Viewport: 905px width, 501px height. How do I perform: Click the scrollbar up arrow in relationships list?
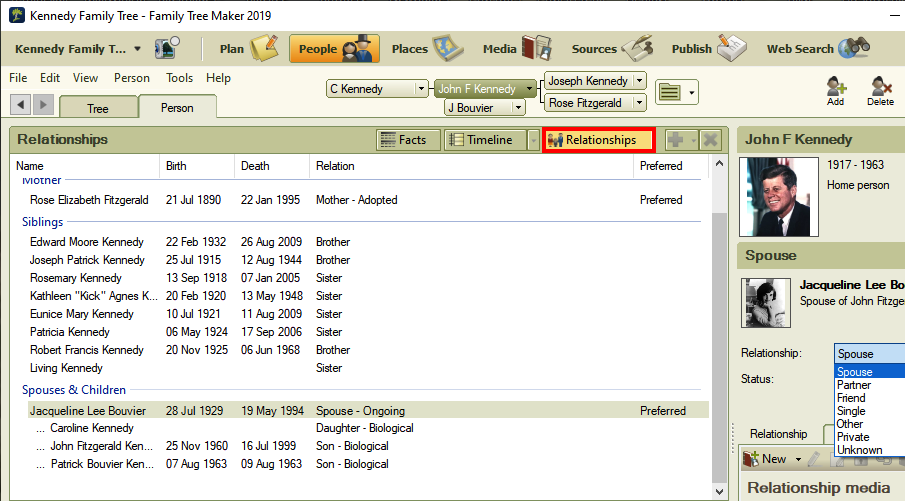tap(719, 163)
